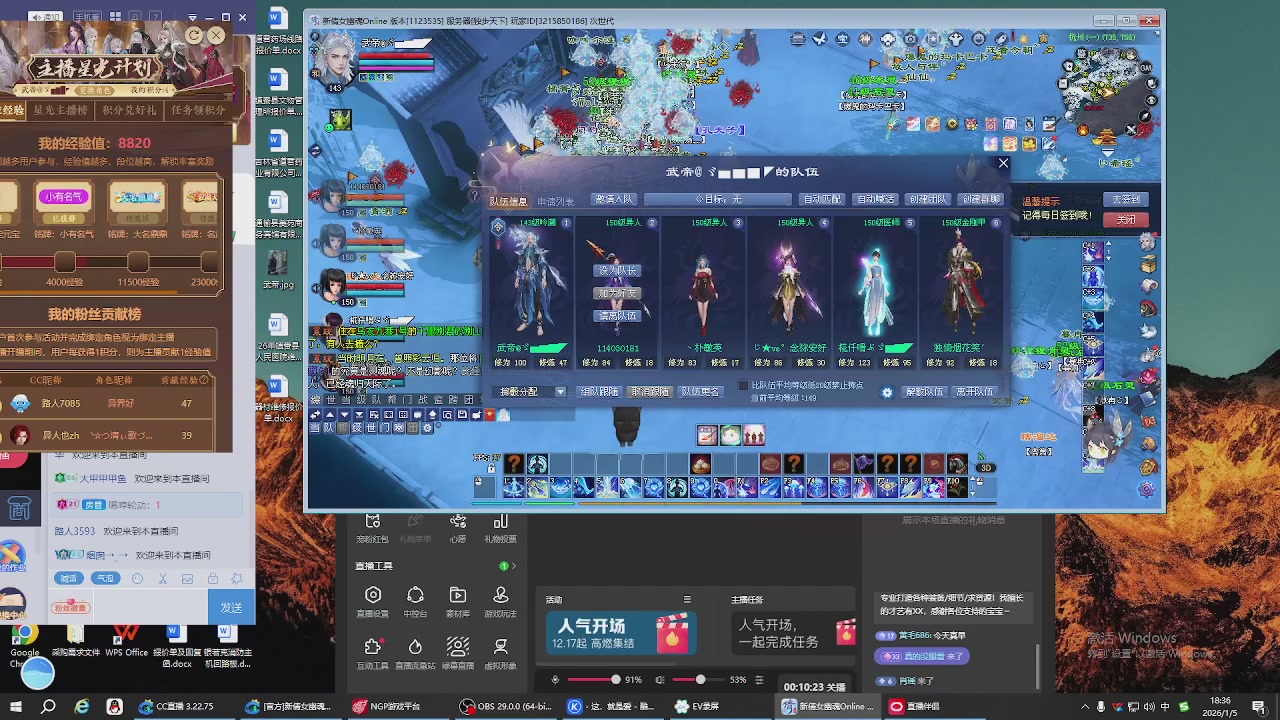The height and width of the screenshot is (720, 1280).
Task: Click the 组队跟随 button
Action: (599, 392)
